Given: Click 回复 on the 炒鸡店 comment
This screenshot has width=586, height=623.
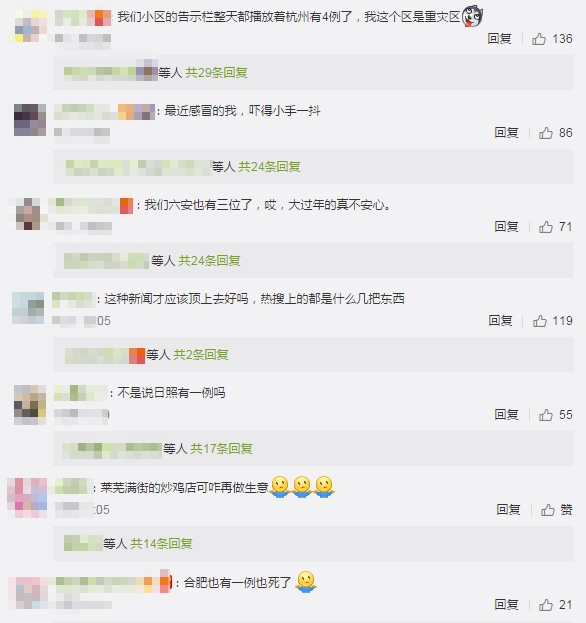Looking at the screenshot, I should click(x=508, y=510).
